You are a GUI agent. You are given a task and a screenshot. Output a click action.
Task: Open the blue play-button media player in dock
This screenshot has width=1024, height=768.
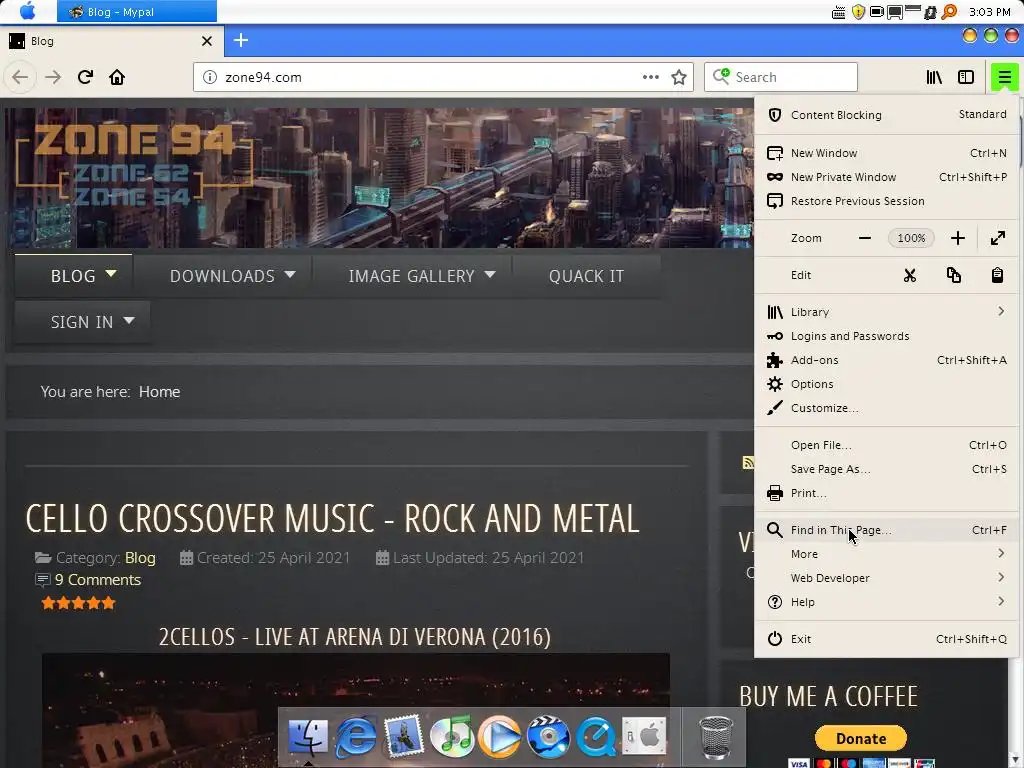500,737
